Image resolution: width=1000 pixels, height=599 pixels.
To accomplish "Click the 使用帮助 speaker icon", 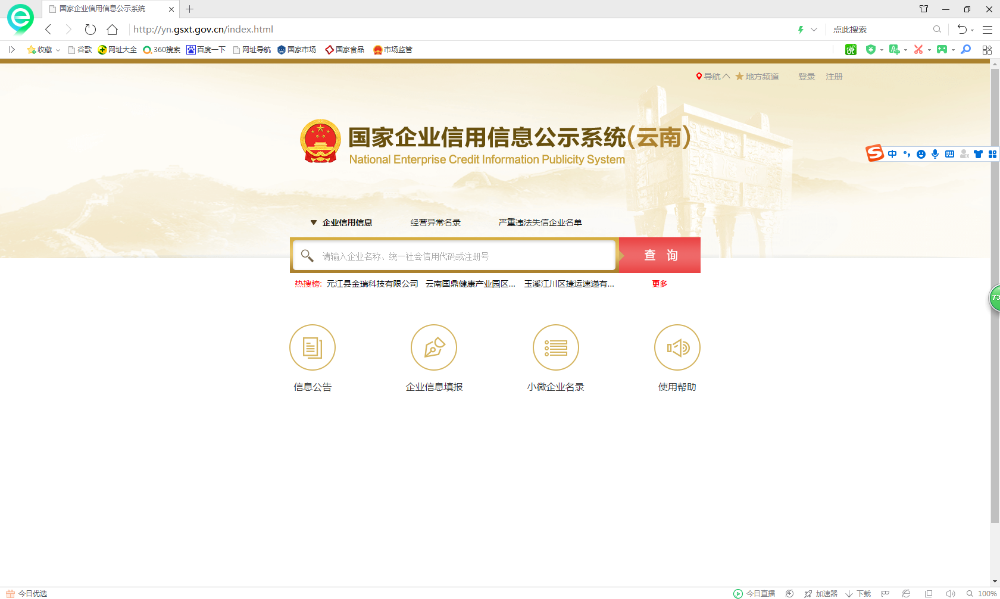I will click(x=677, y=347).
